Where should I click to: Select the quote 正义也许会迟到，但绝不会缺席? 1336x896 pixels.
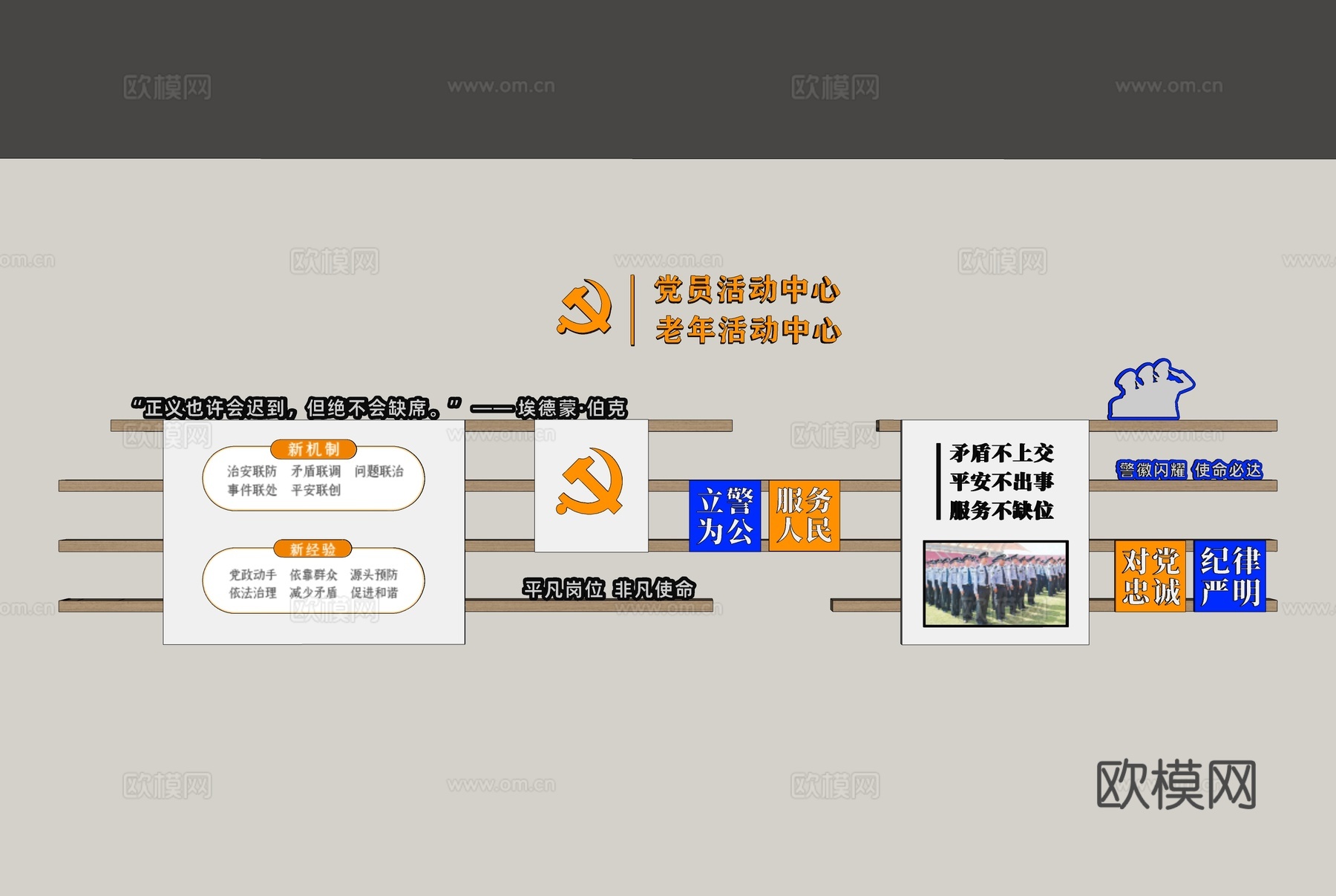[x=296, y=408]
